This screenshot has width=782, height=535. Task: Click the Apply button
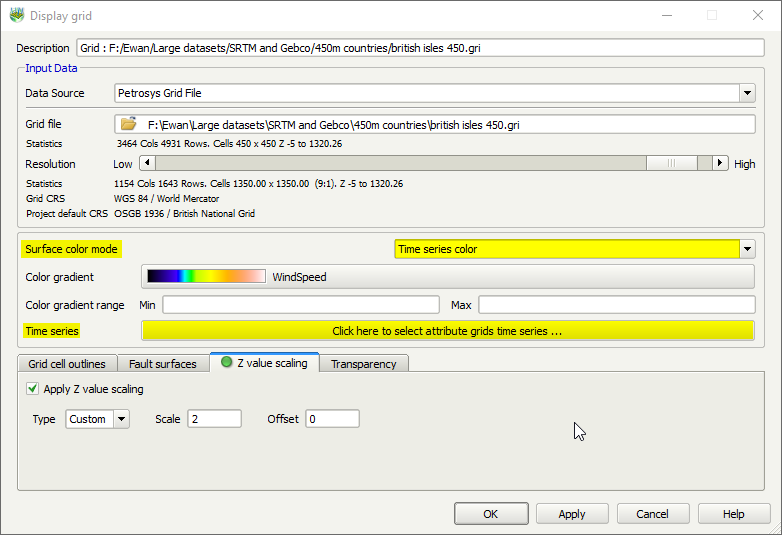point(572,514)
